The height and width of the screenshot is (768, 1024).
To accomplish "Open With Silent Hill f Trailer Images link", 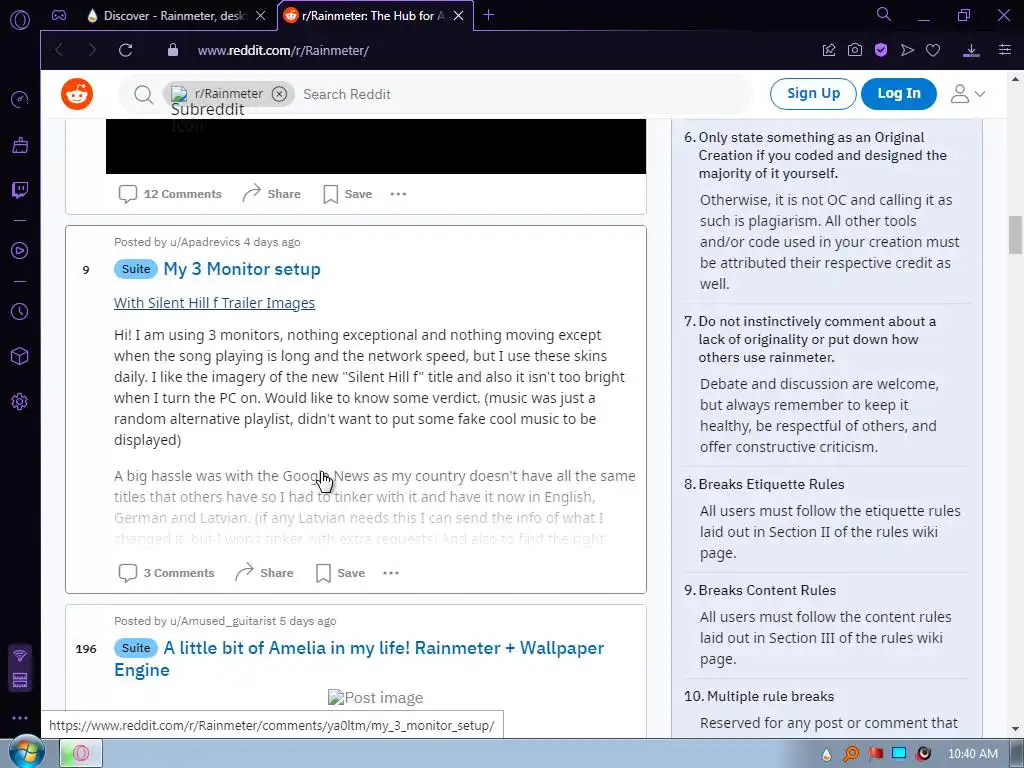I will tap(214, 303).
